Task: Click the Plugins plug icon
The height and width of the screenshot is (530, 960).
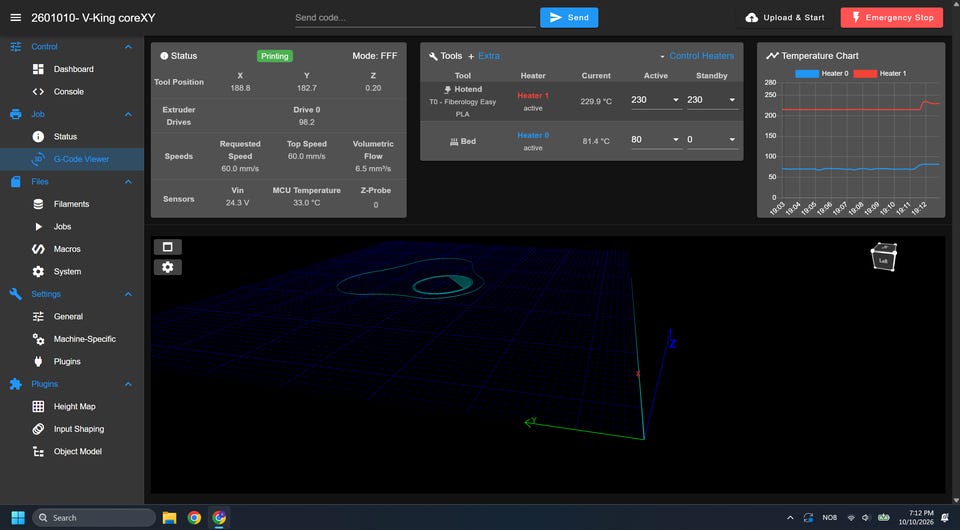Action: click(x=38, y=362)
